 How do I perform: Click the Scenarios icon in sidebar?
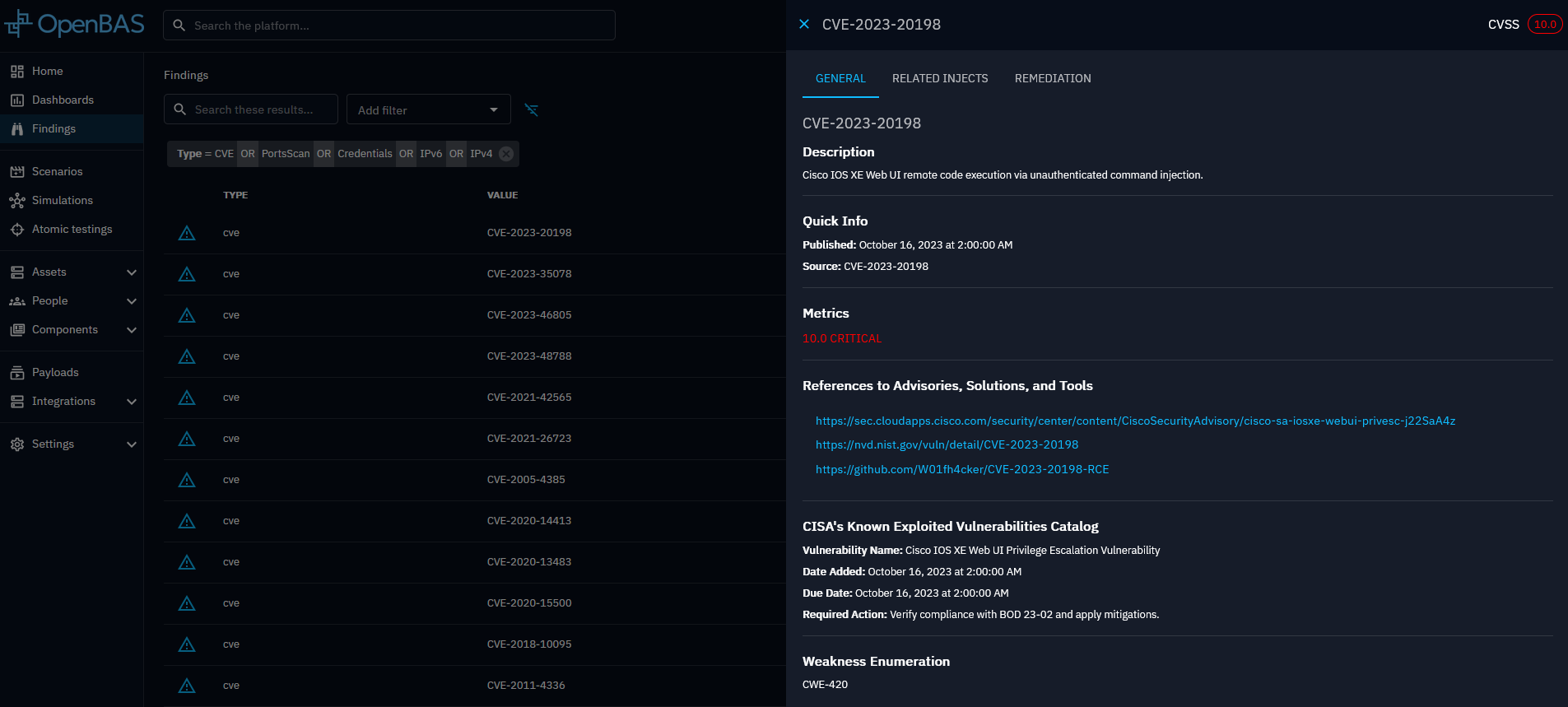coord(16,172)
